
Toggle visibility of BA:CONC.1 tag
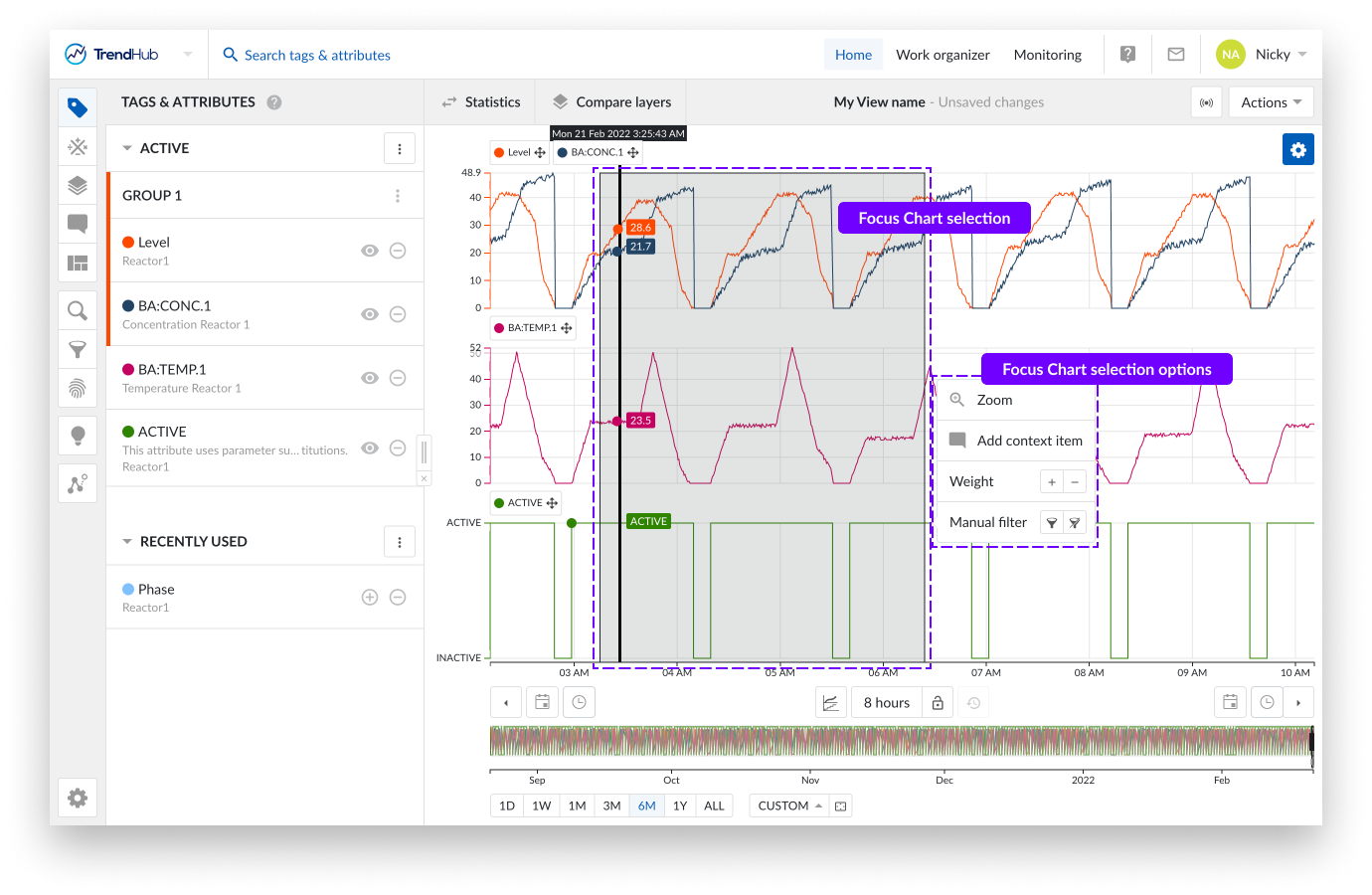[x=369, y=314]
